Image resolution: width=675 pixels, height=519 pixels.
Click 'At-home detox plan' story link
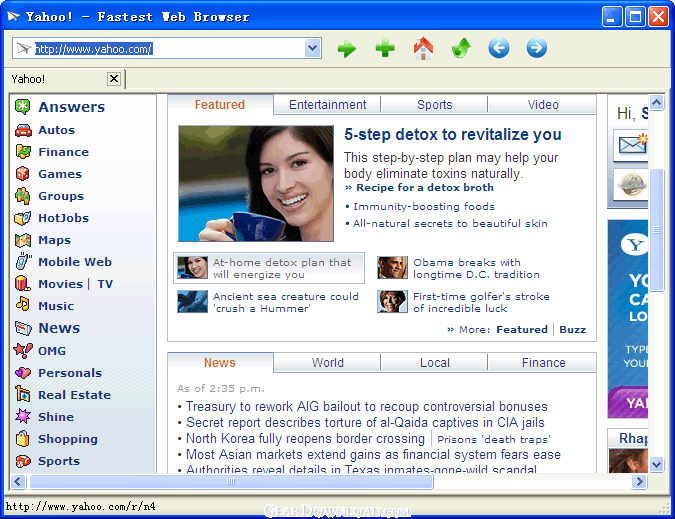pos(282,268)
